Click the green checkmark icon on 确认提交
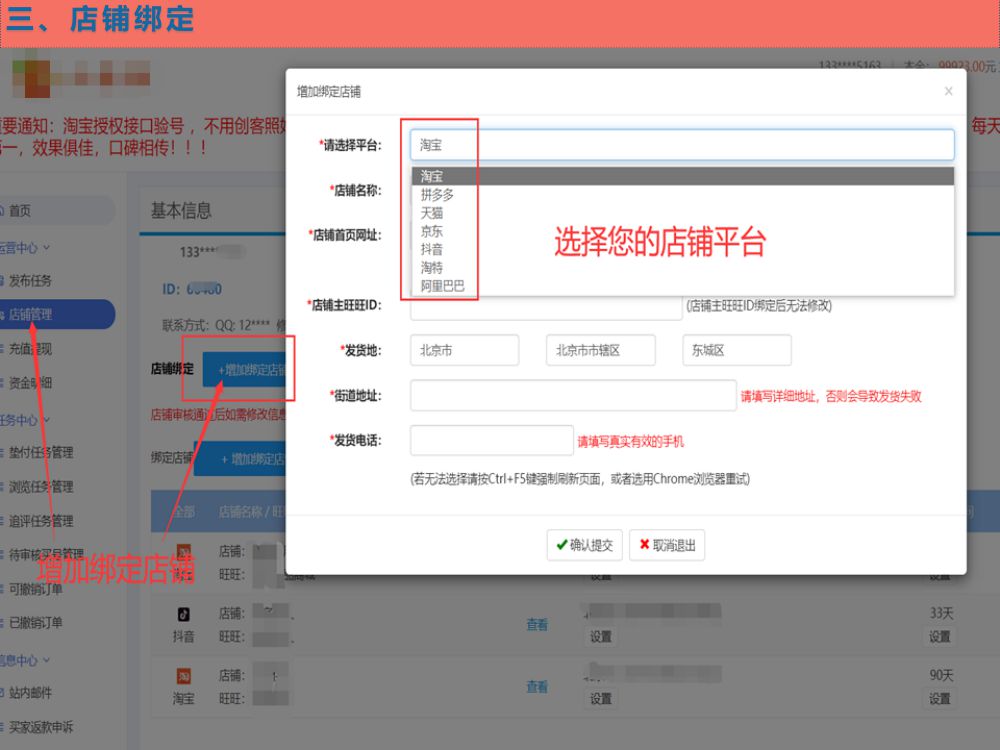The height and width of the screenshot is (750, 1000). coord(562,545)
